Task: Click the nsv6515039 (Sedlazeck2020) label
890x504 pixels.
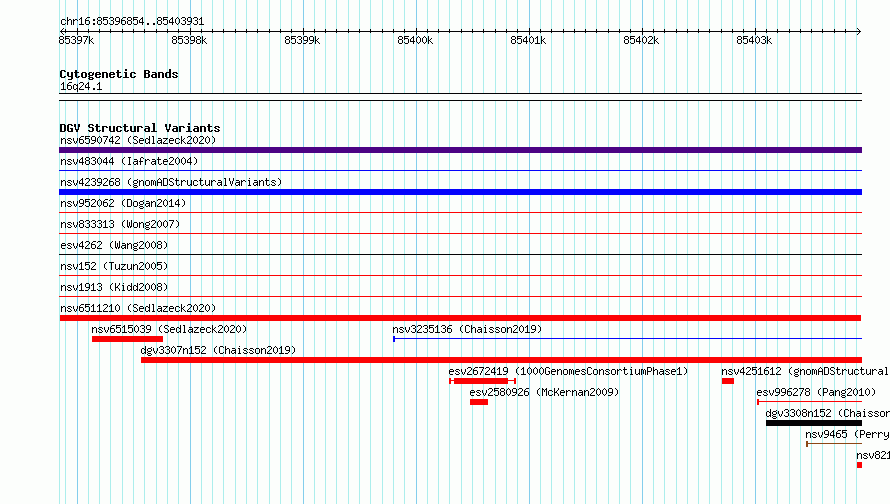Action: 169,329
